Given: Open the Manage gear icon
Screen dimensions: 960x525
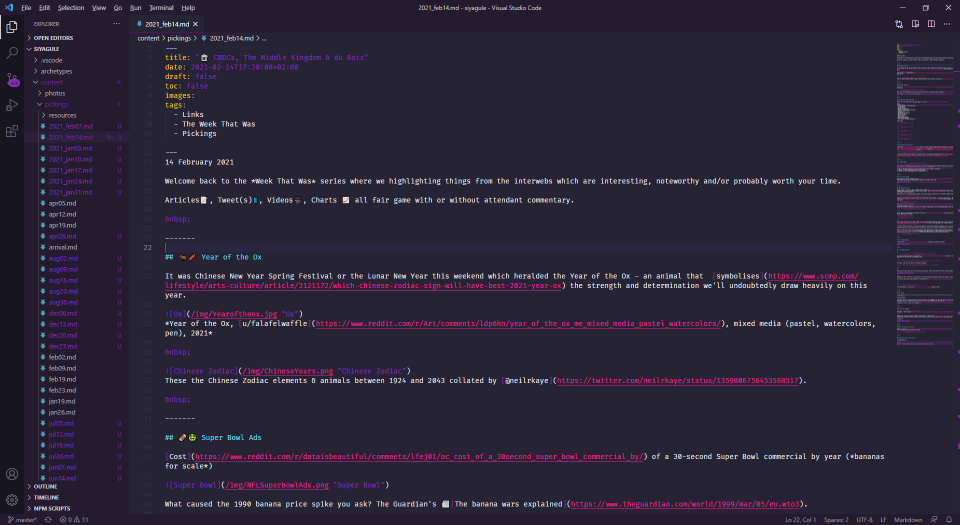Looking at the screenshot, I should coord(12,500).
